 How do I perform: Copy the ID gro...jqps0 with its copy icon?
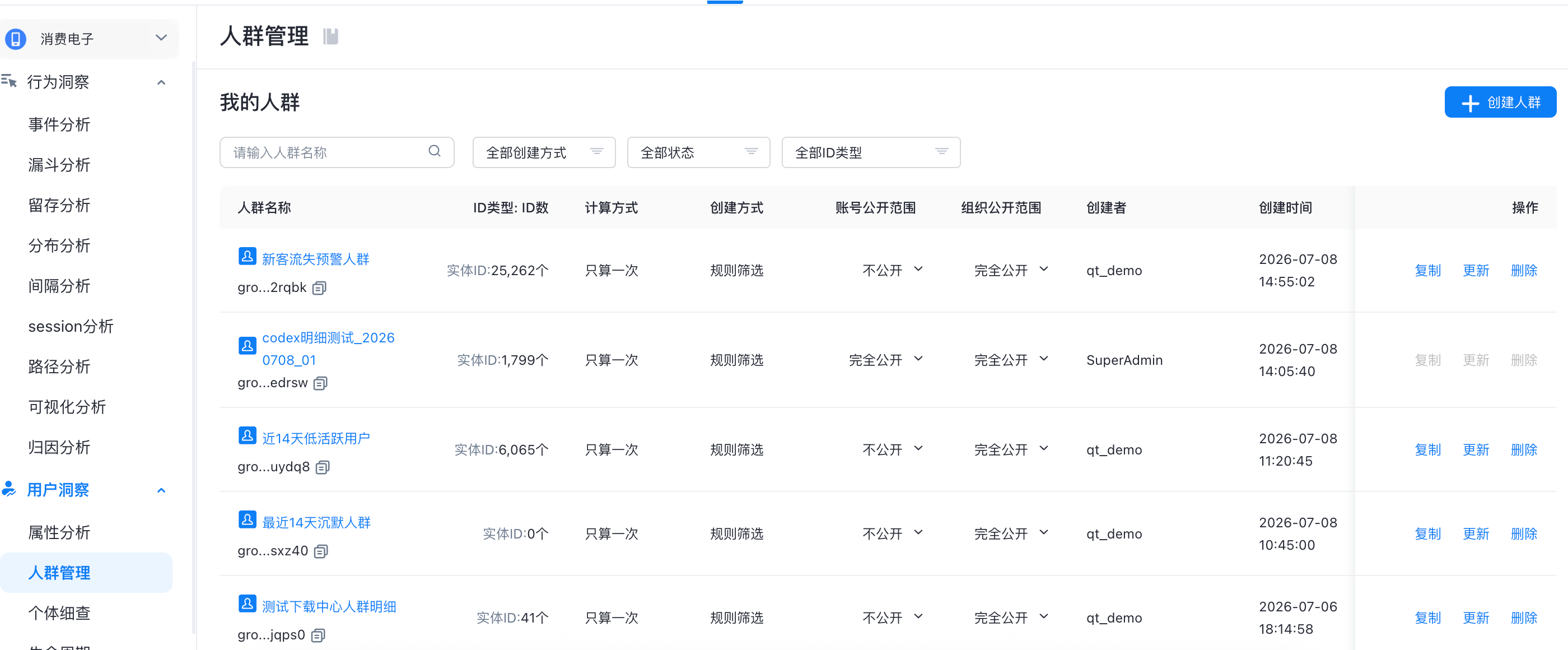pos(318,635)
